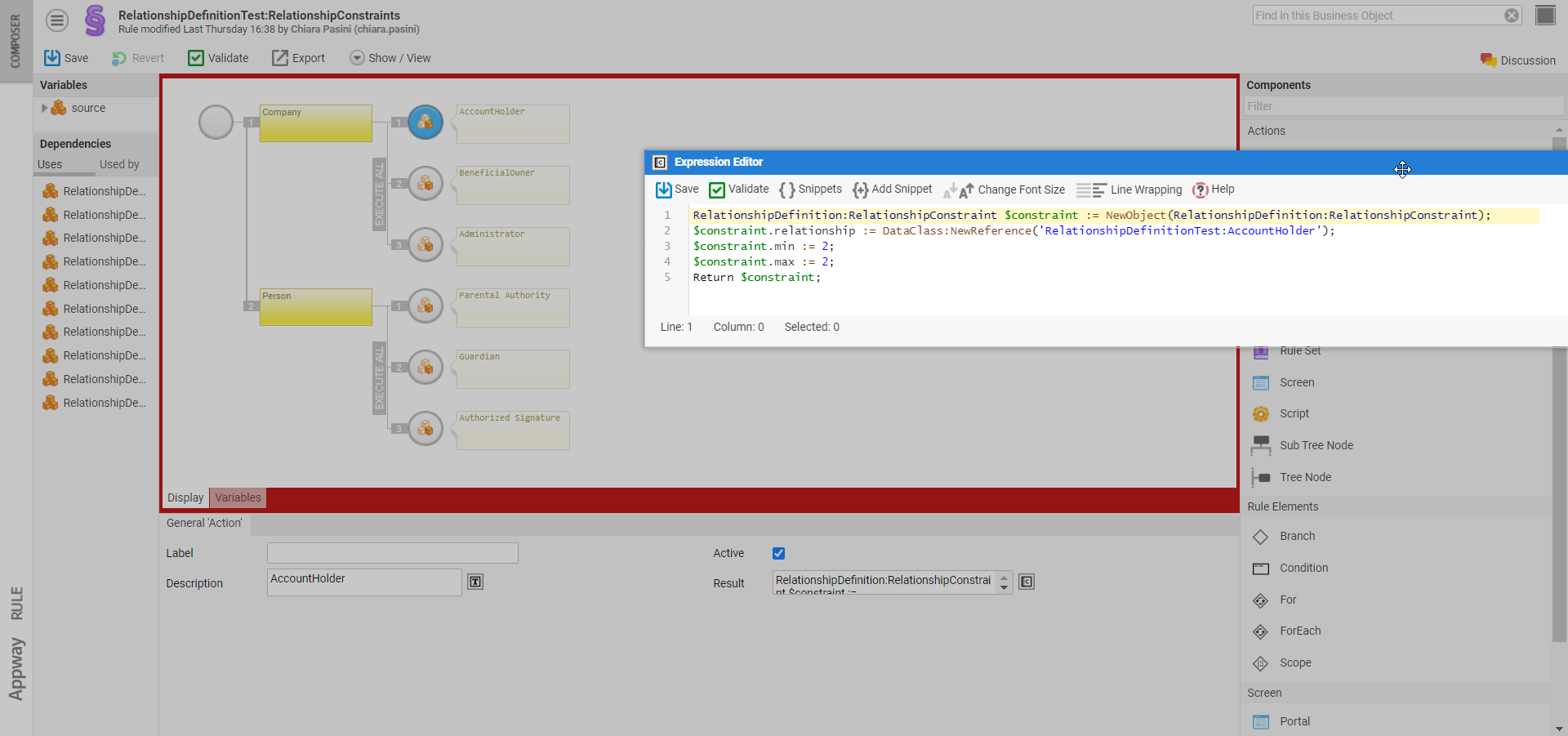Screen dimensions: 1568x736
Task: Select the General 'Action' tab
Action: [204, 523]
